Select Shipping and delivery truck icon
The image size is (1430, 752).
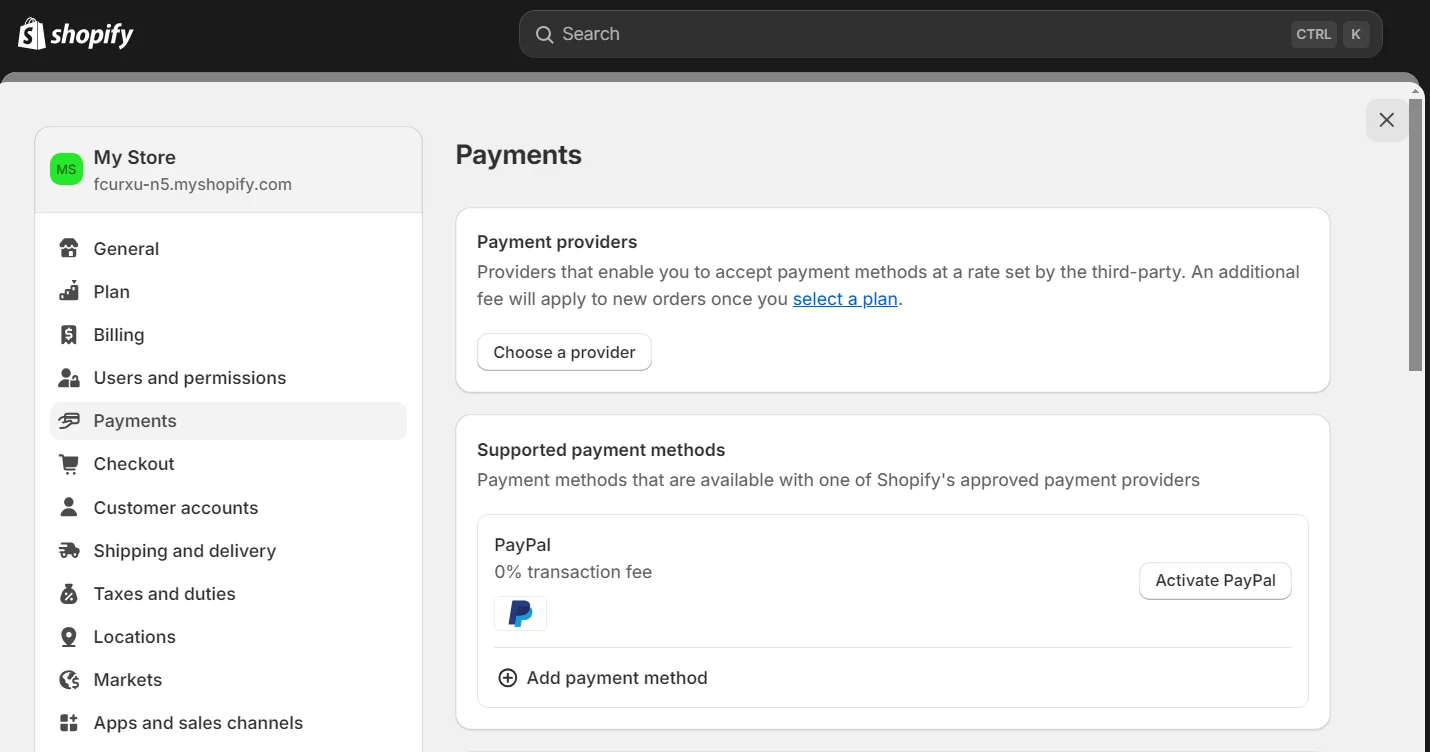click(x=69, y=550)
